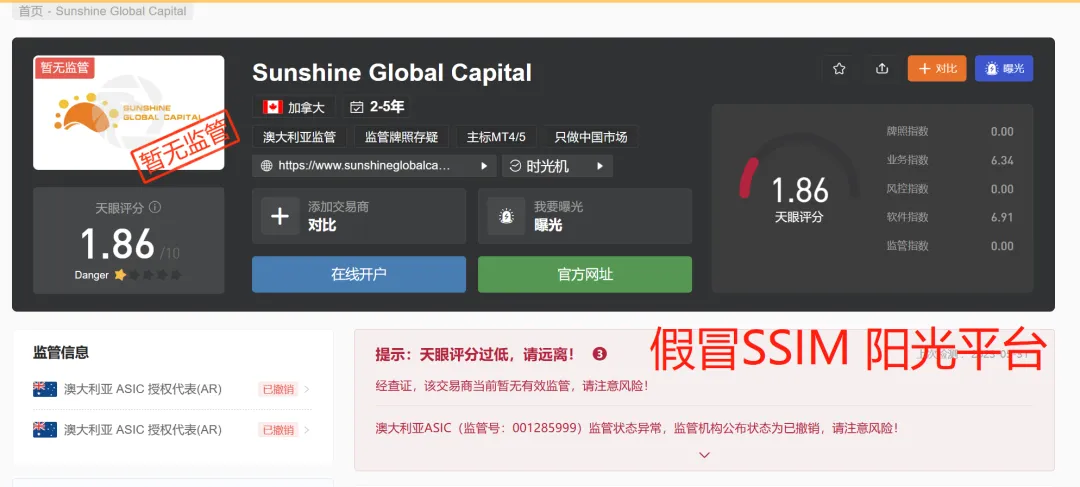This screenshot has height=487, width=1080.
Task: Expand the website URL dropdown arrow
Action: (x=484, y=166)
